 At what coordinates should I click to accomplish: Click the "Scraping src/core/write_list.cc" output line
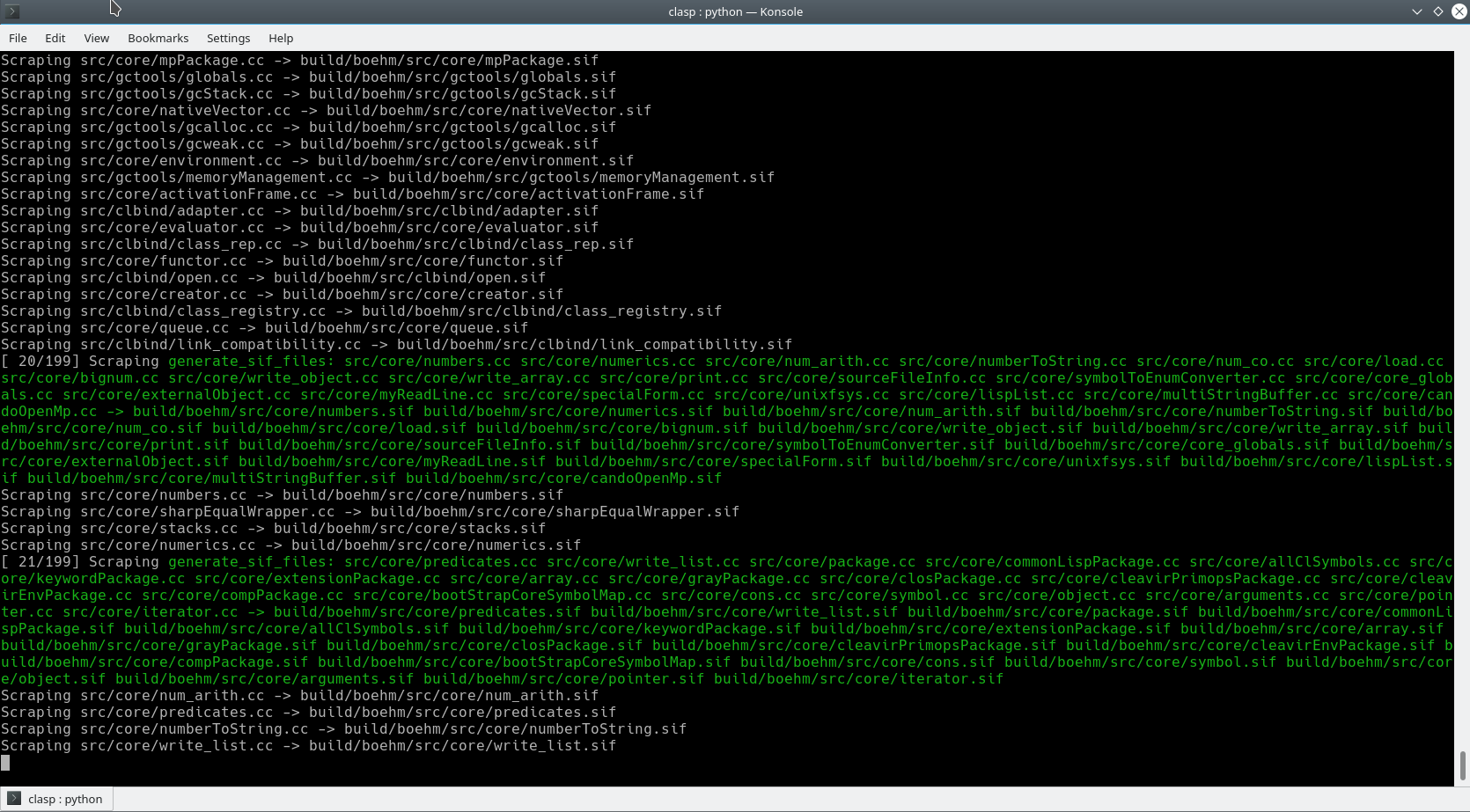tap(308, 746)
